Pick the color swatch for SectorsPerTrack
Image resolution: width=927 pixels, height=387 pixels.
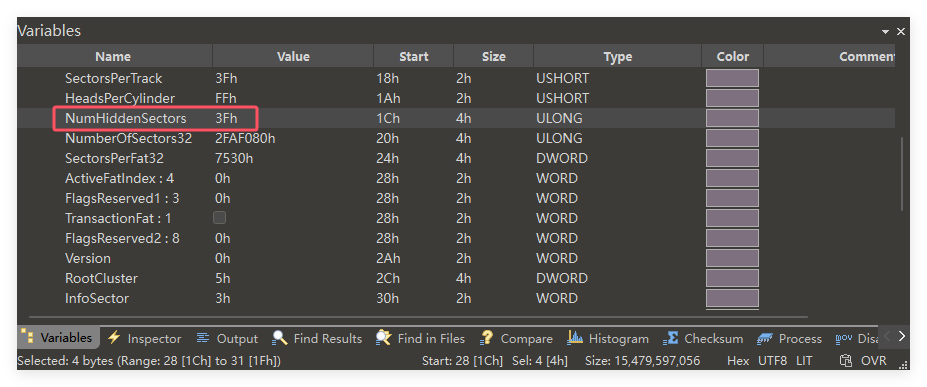(732, 78)
